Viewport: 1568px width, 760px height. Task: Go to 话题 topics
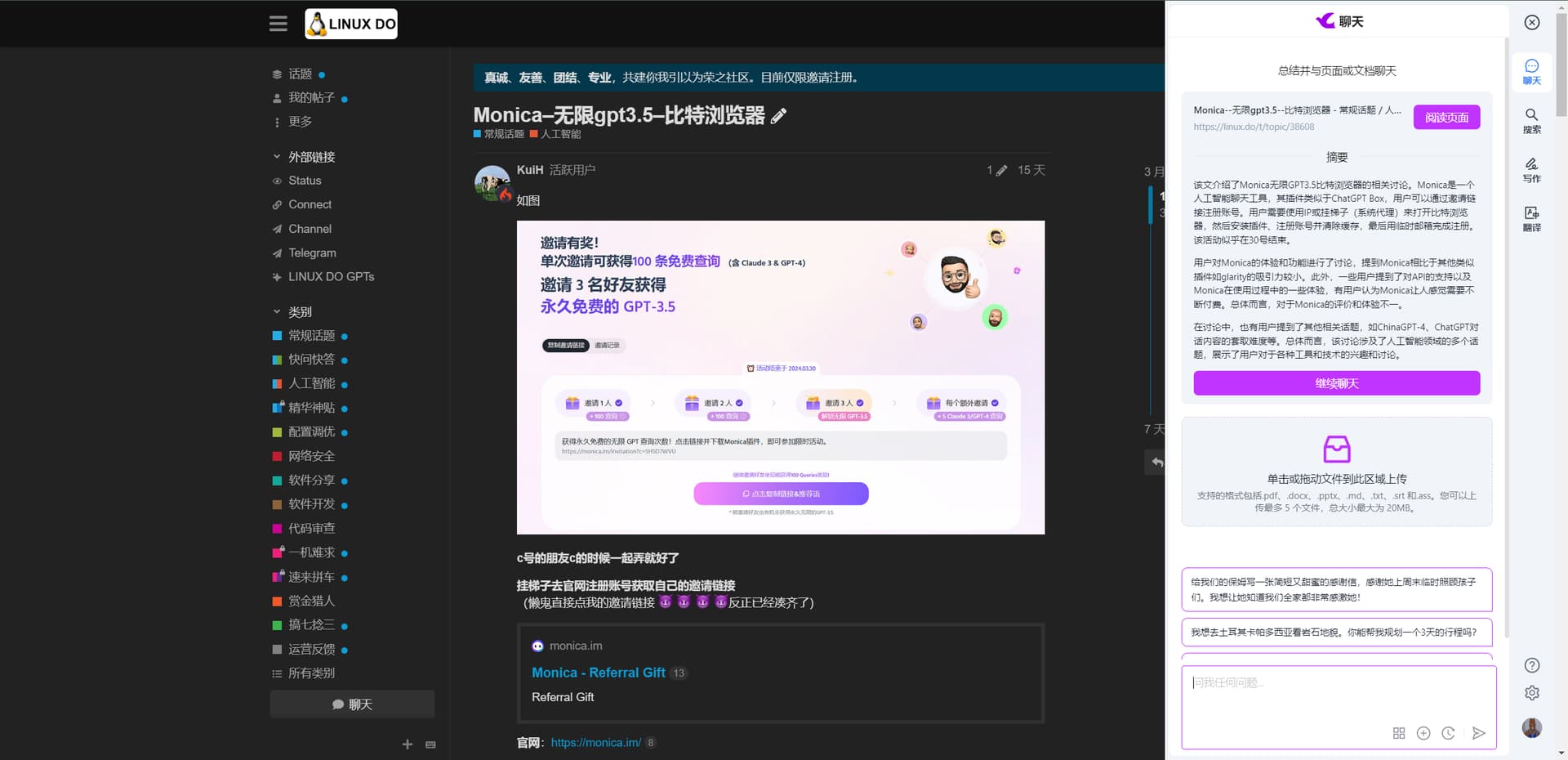pyautogui.click(x=299, y=74)
